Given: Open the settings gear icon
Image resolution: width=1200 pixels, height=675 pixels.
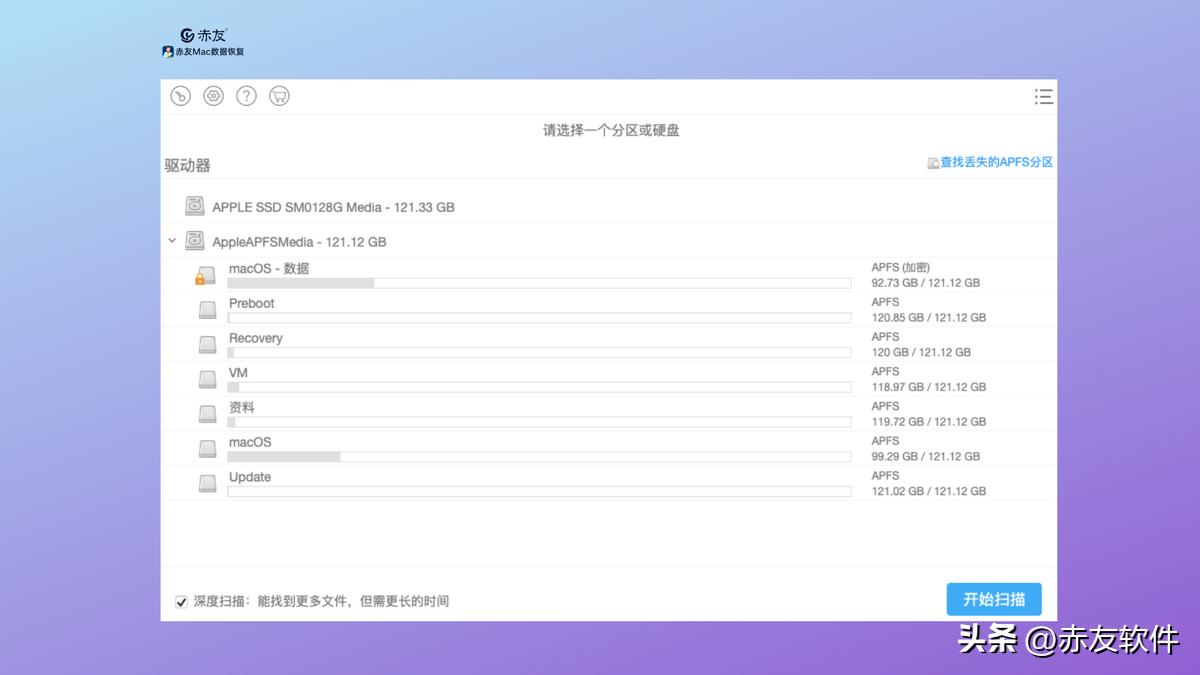Looking at the screenshot, I should (x=213, y=96).
